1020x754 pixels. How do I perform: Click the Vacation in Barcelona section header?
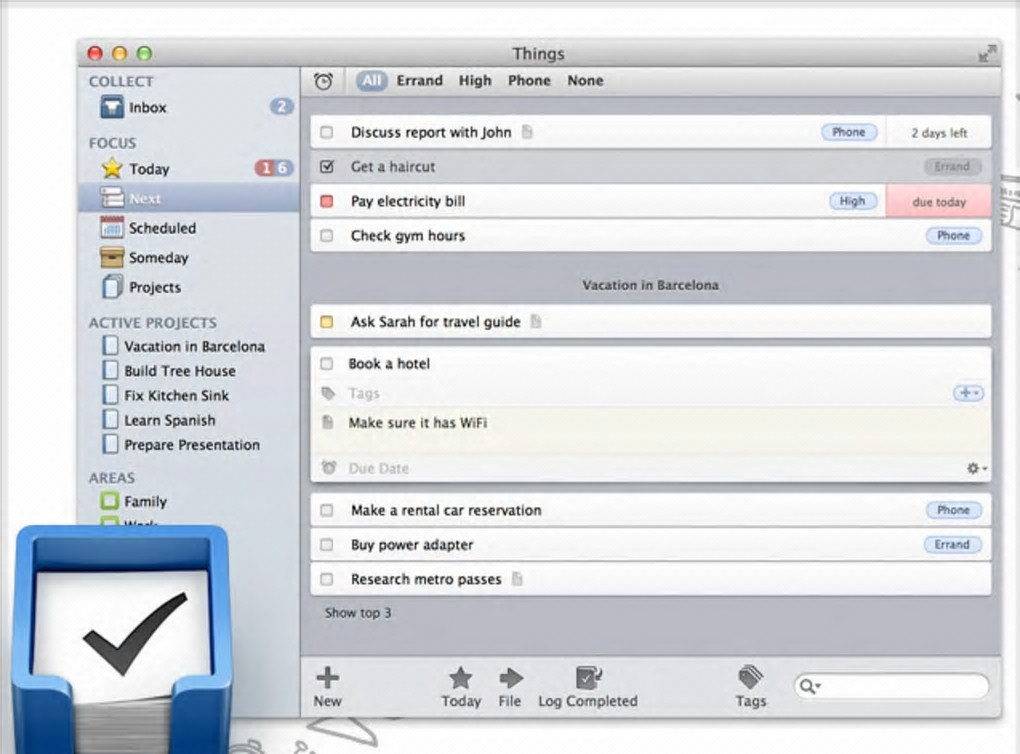pos(651,285)
